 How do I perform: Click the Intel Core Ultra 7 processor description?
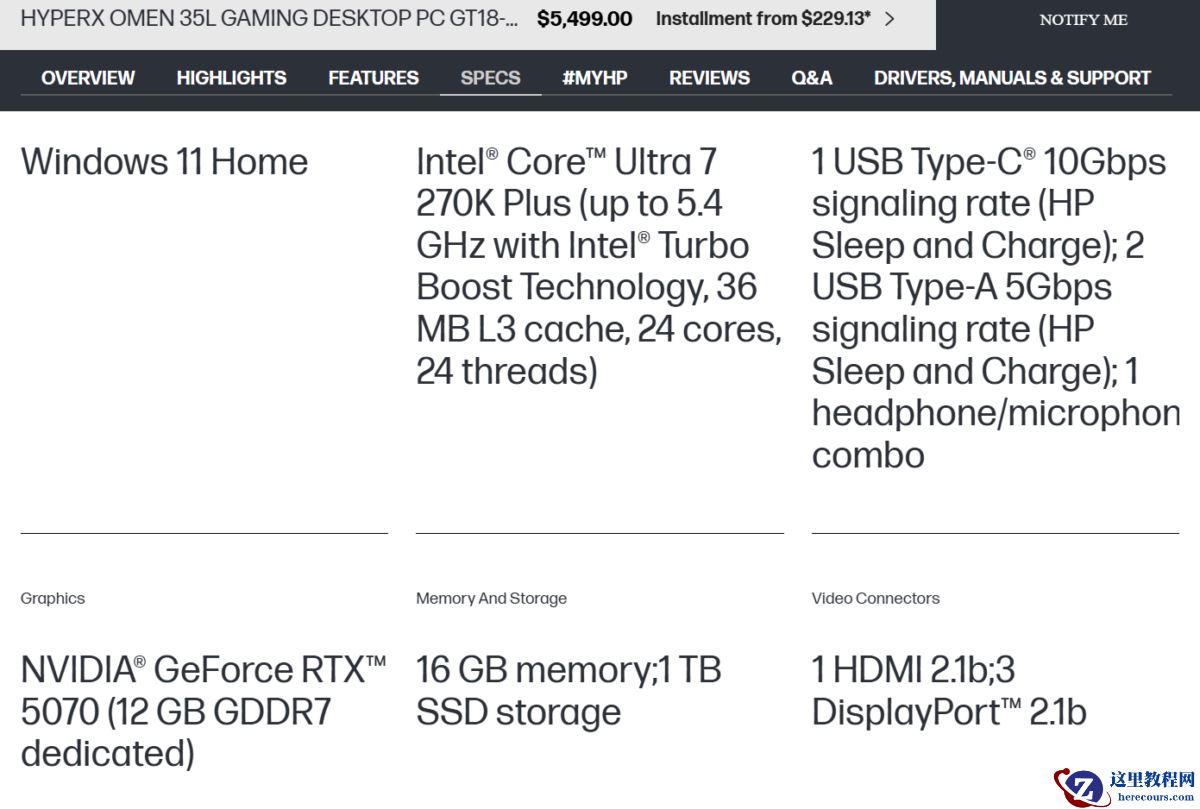tap(597, 266)
